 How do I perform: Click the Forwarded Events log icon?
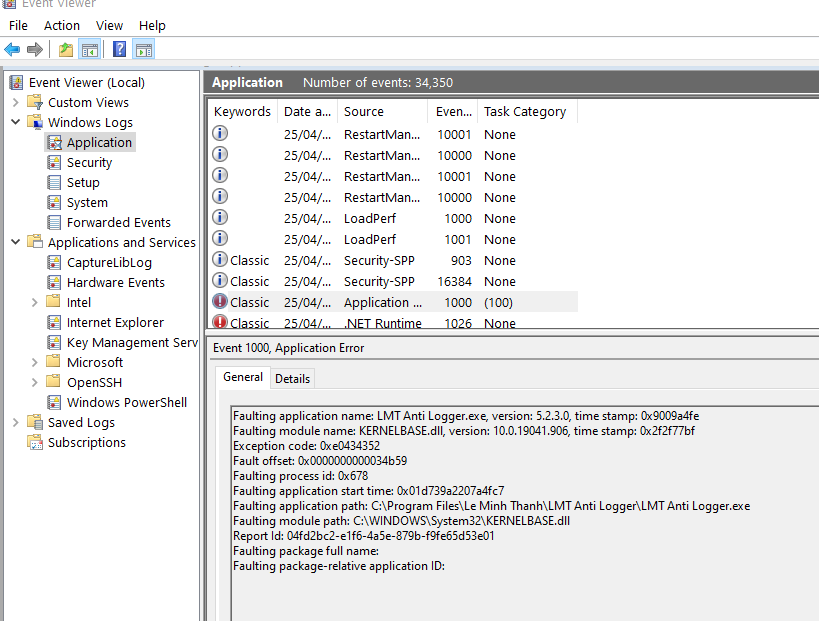[54, 222]
